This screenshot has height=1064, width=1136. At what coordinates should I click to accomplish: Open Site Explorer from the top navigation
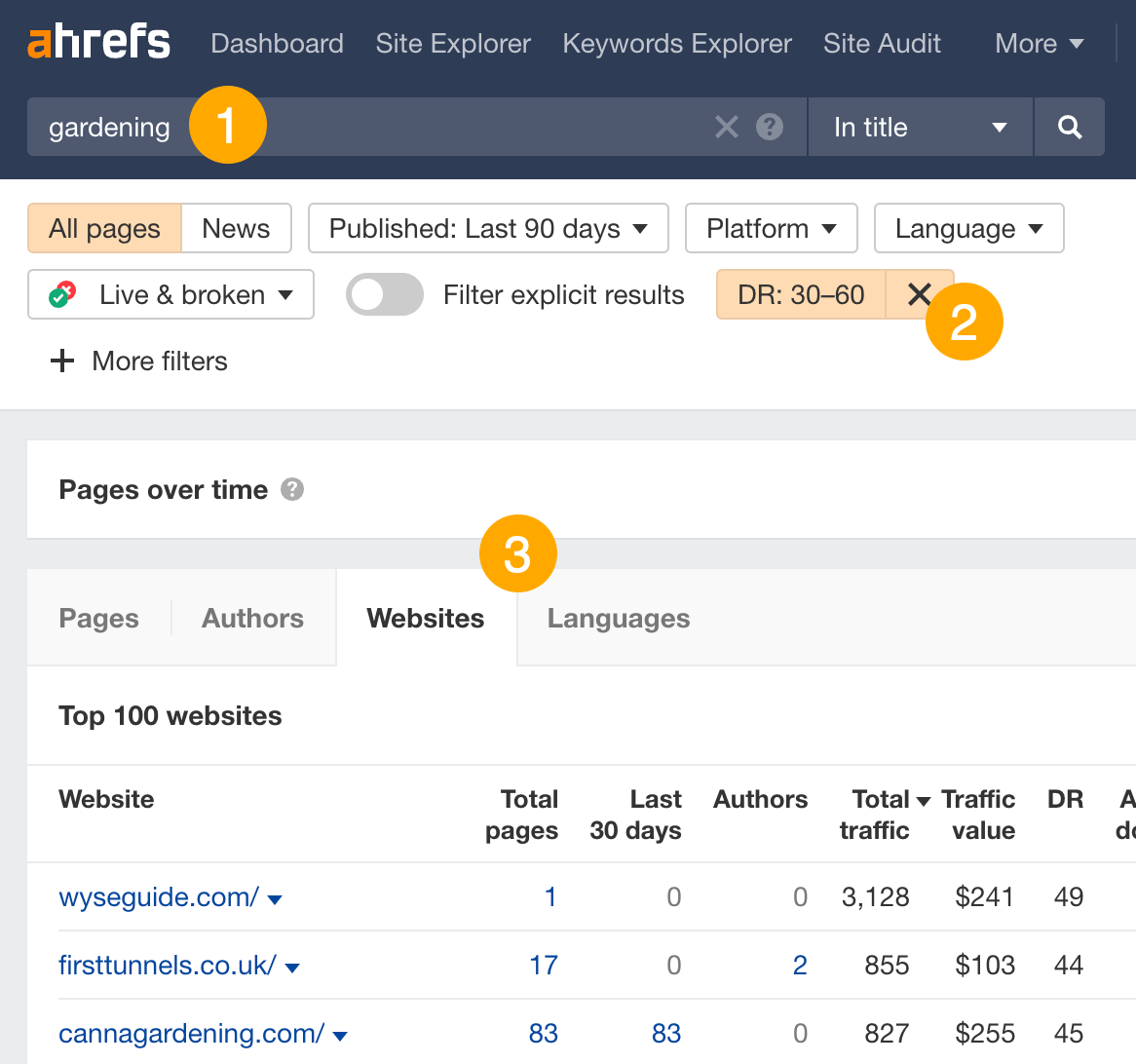pos(452,43)
